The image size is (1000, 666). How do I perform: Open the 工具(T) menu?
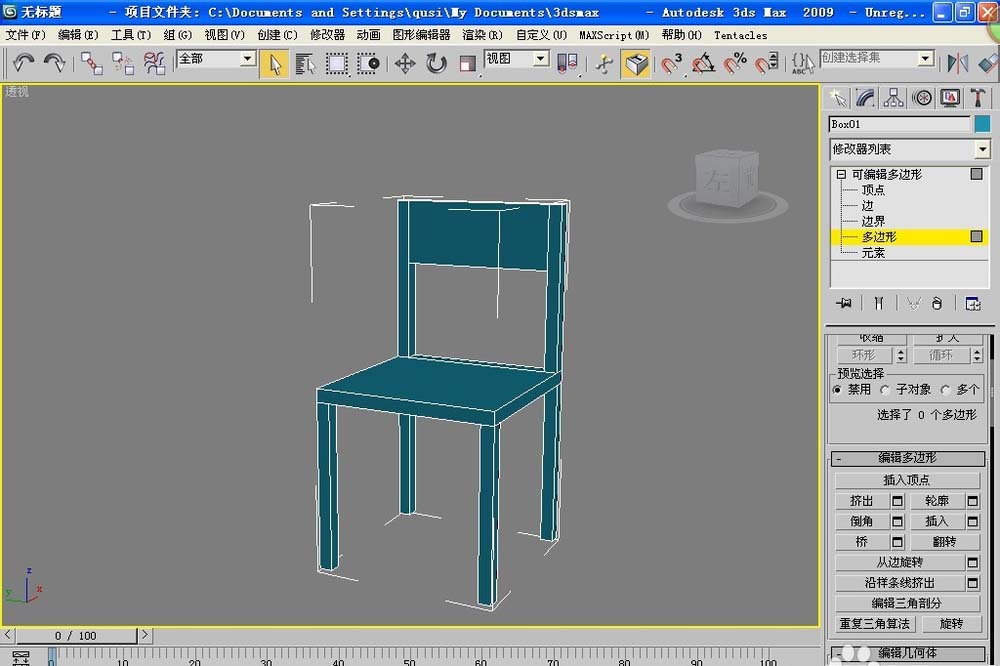[x=131, y=35]
